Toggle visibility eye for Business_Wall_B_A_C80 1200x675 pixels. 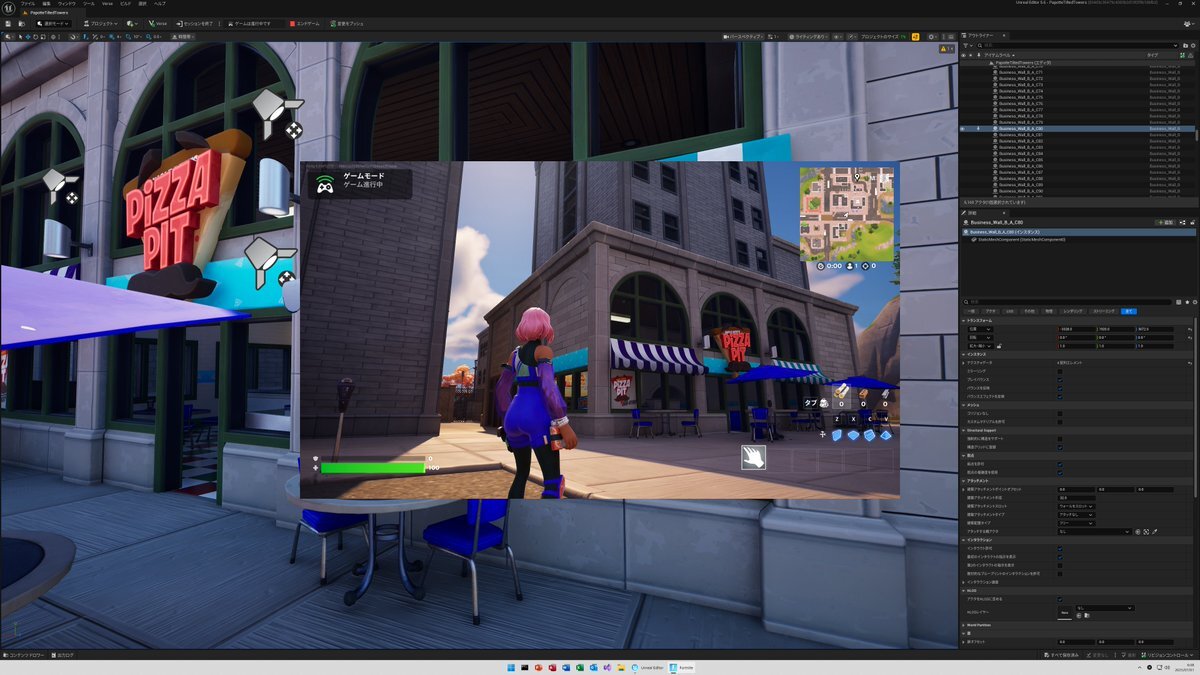[964, 129]
